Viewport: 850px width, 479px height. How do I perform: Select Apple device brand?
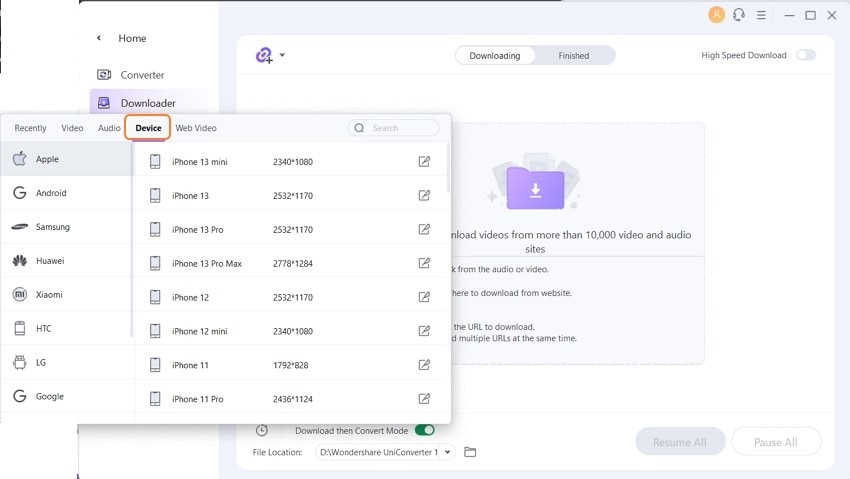(x=66, y=159)
